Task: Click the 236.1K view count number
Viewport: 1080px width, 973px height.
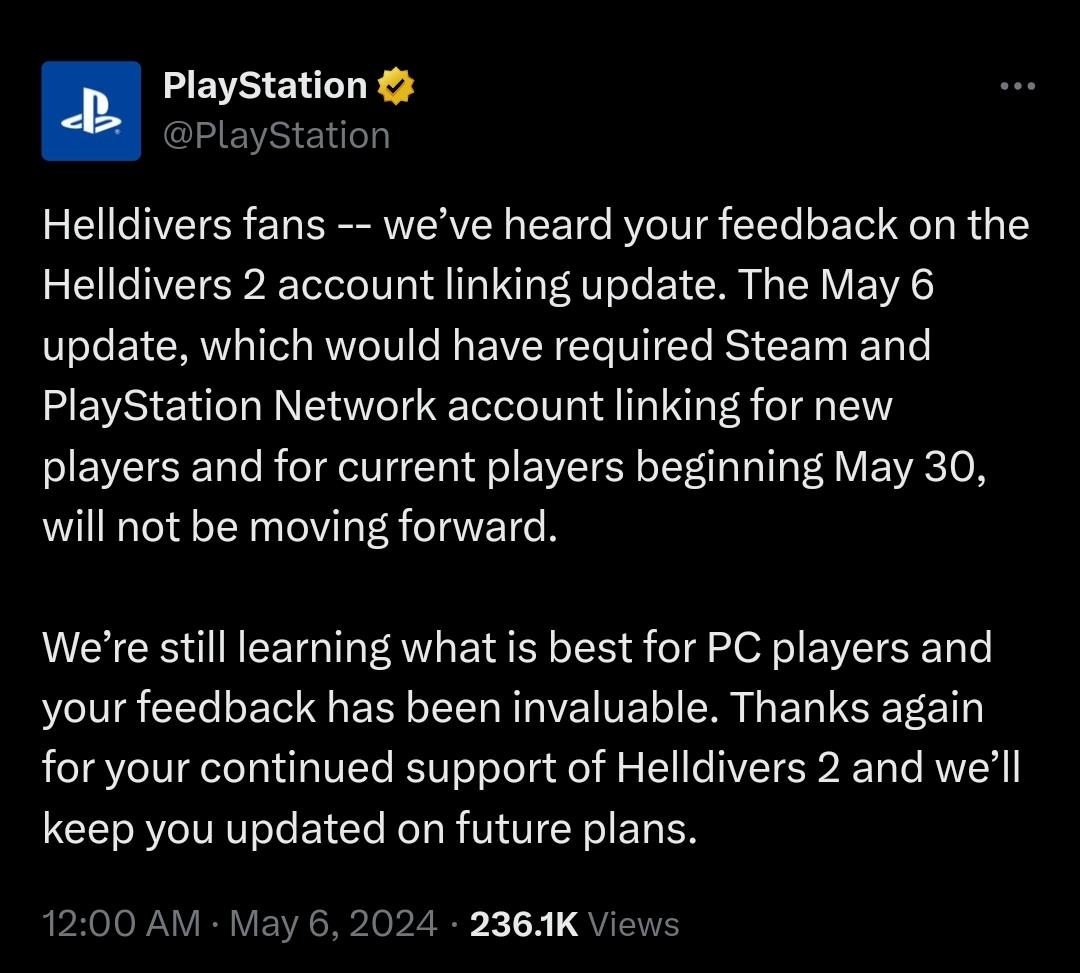Action: click(524, 922)
